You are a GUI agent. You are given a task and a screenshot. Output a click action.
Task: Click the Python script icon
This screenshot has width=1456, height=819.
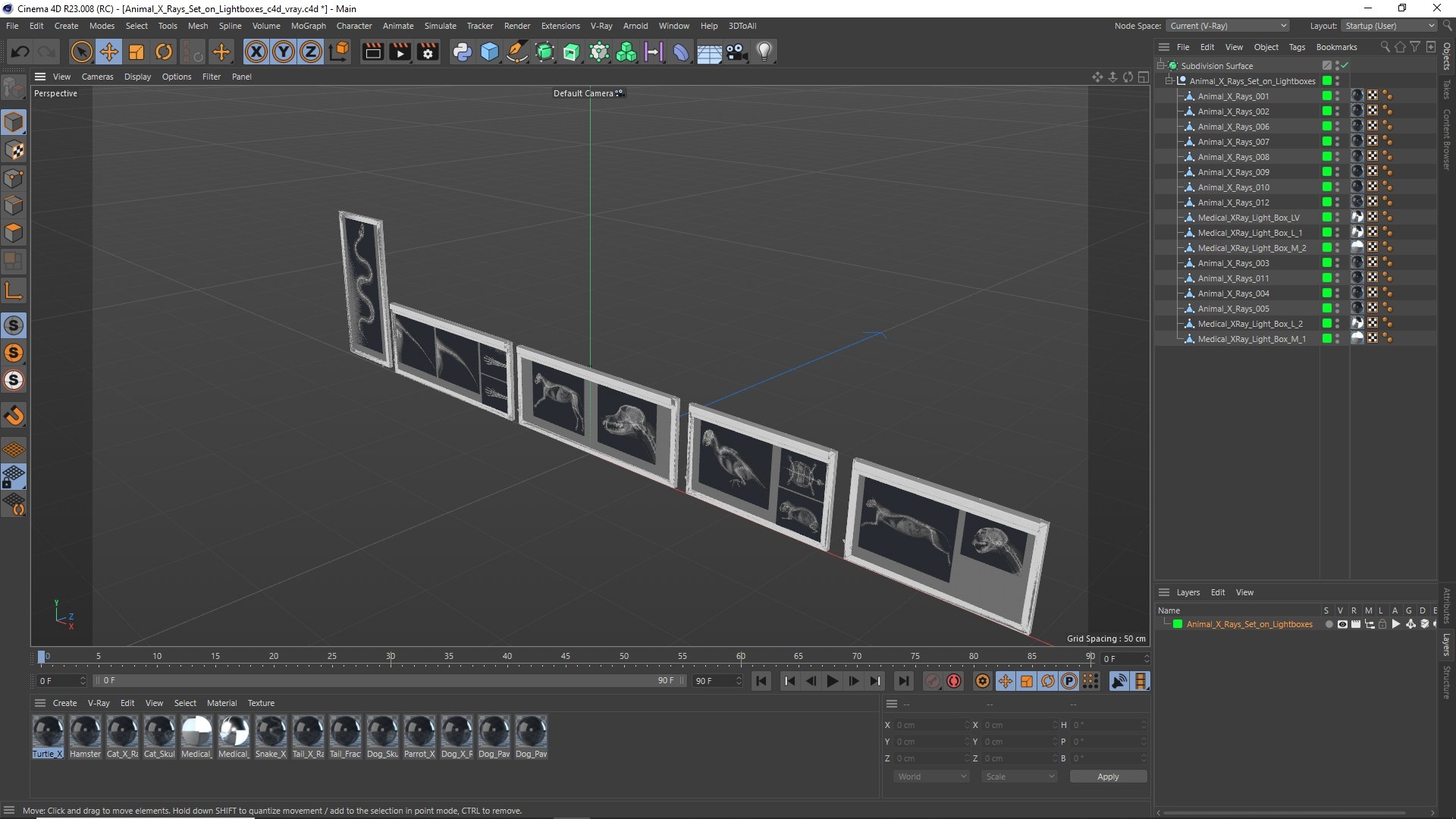462,52
